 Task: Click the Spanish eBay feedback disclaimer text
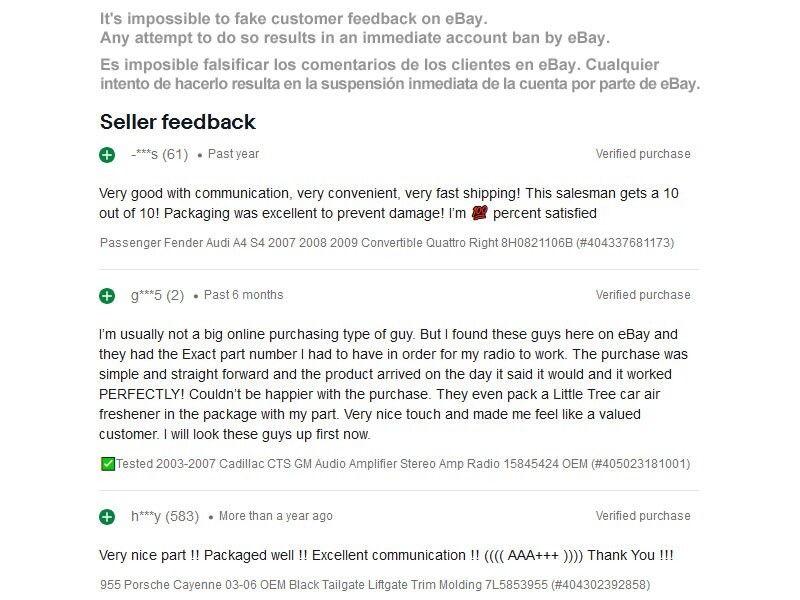click(x=400, y=74)
